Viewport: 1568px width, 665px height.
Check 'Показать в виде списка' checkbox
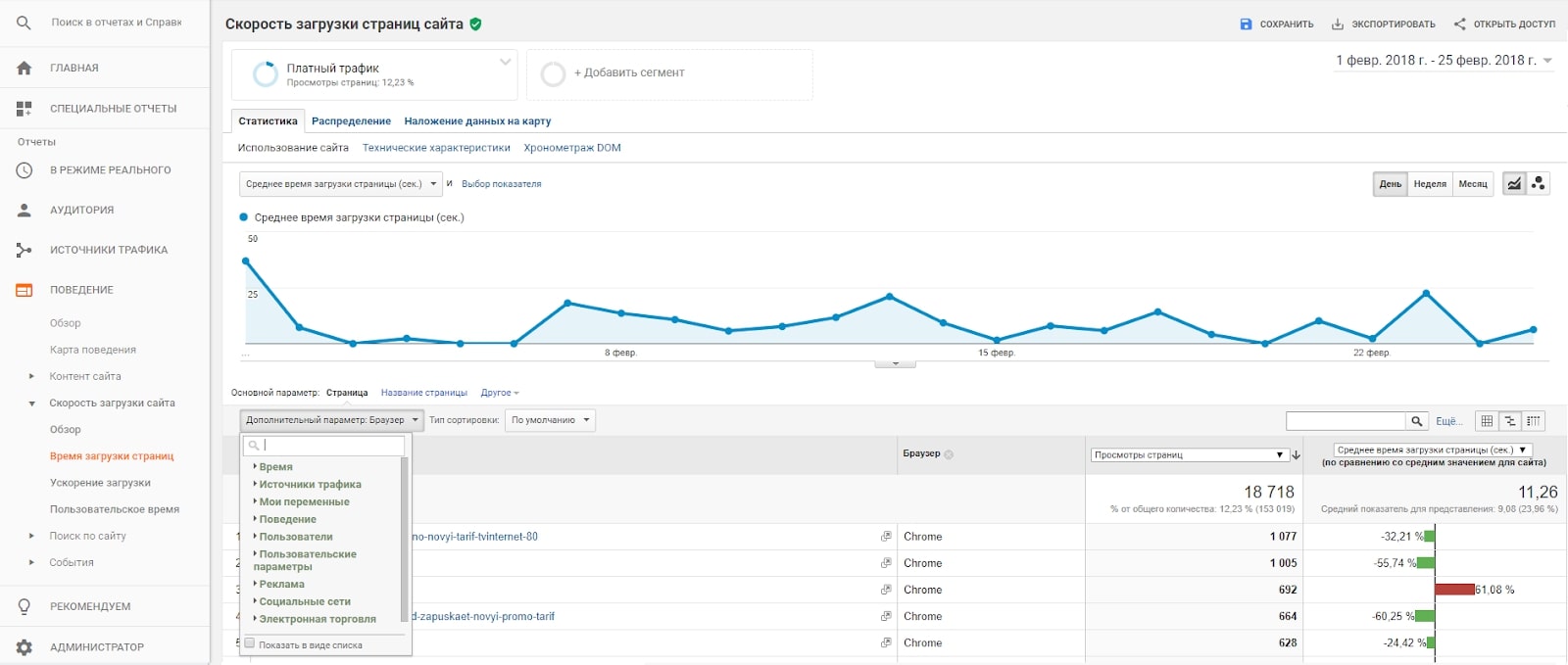[x=250, y=643]
